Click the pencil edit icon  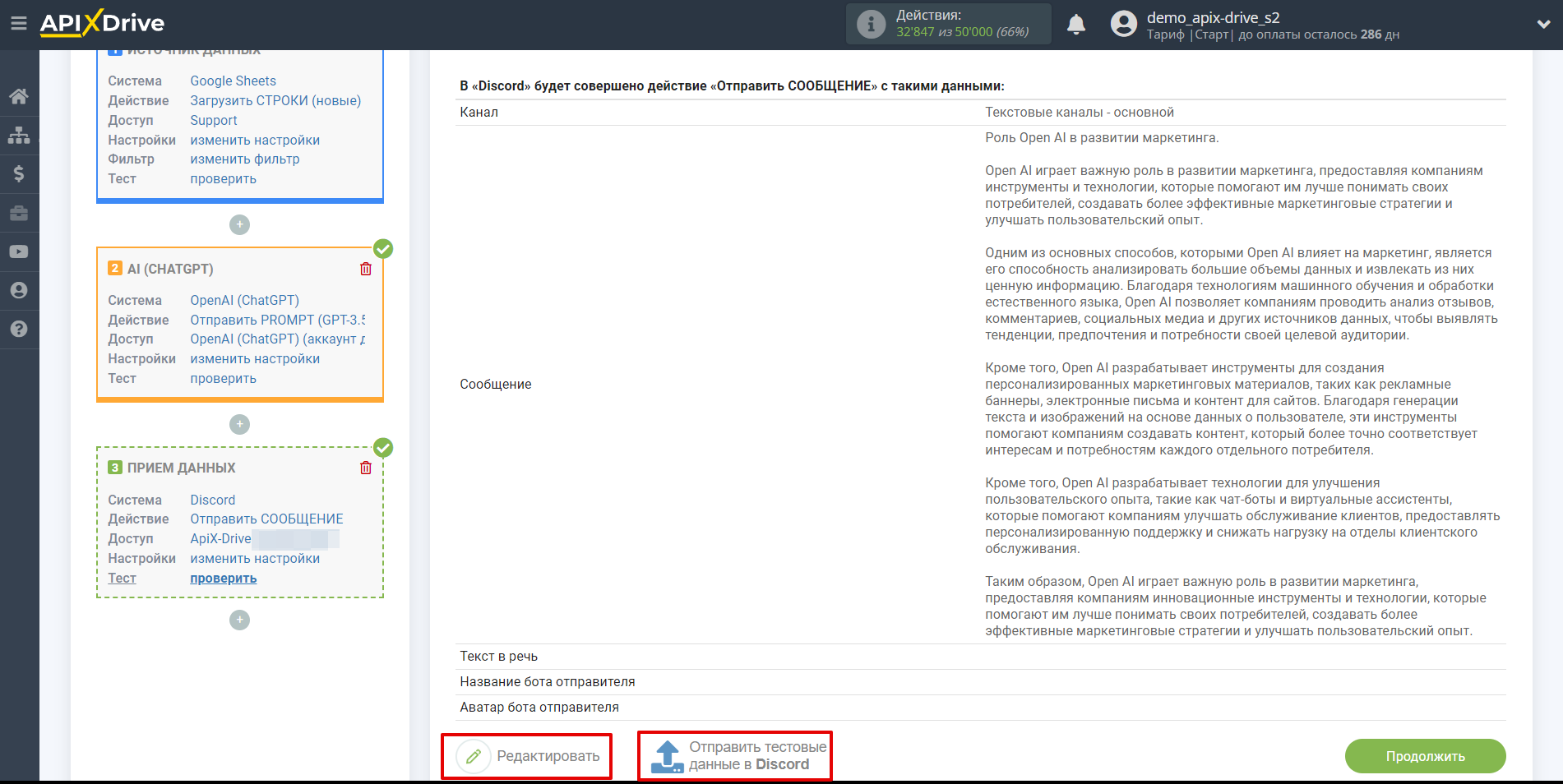[x=474, y=756]
